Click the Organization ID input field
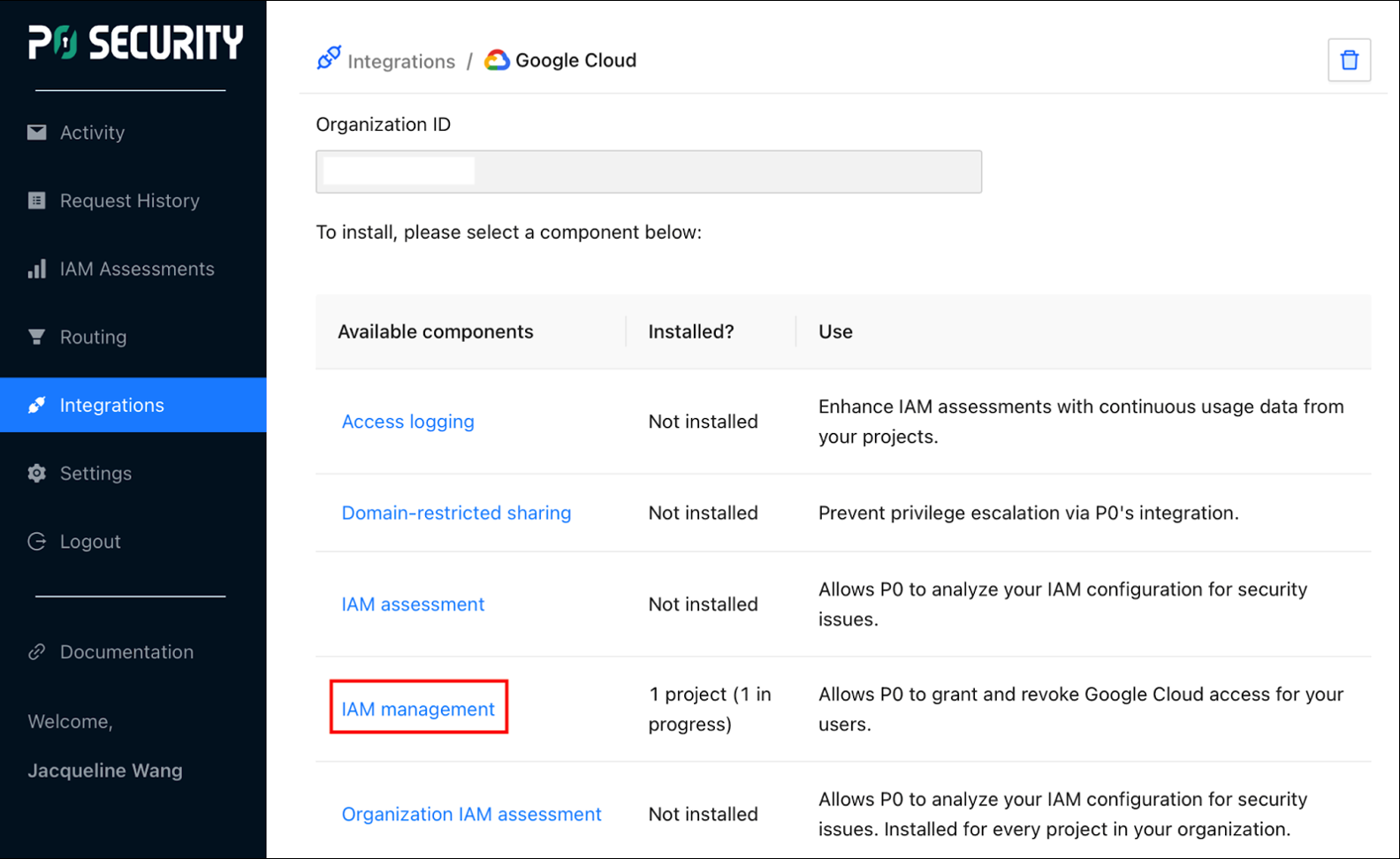Screen dimensions: 1400x859 click(648, 171)
